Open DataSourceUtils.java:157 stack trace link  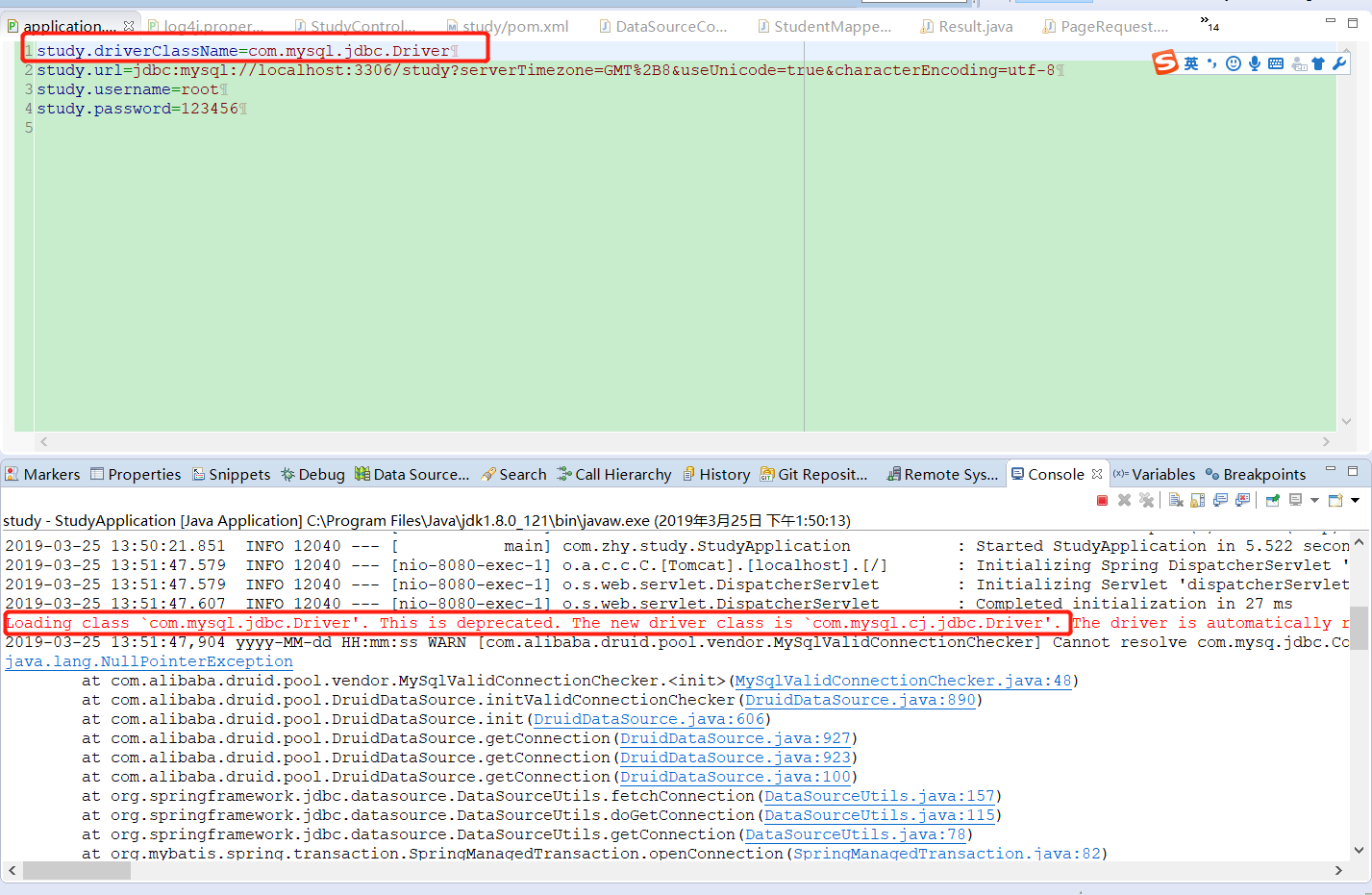tap(880, 796)
